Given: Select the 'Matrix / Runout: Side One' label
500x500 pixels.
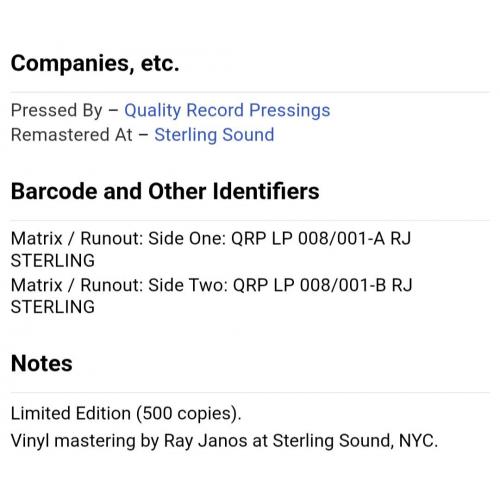Looking at the screenshot, I should pos(119,239).
